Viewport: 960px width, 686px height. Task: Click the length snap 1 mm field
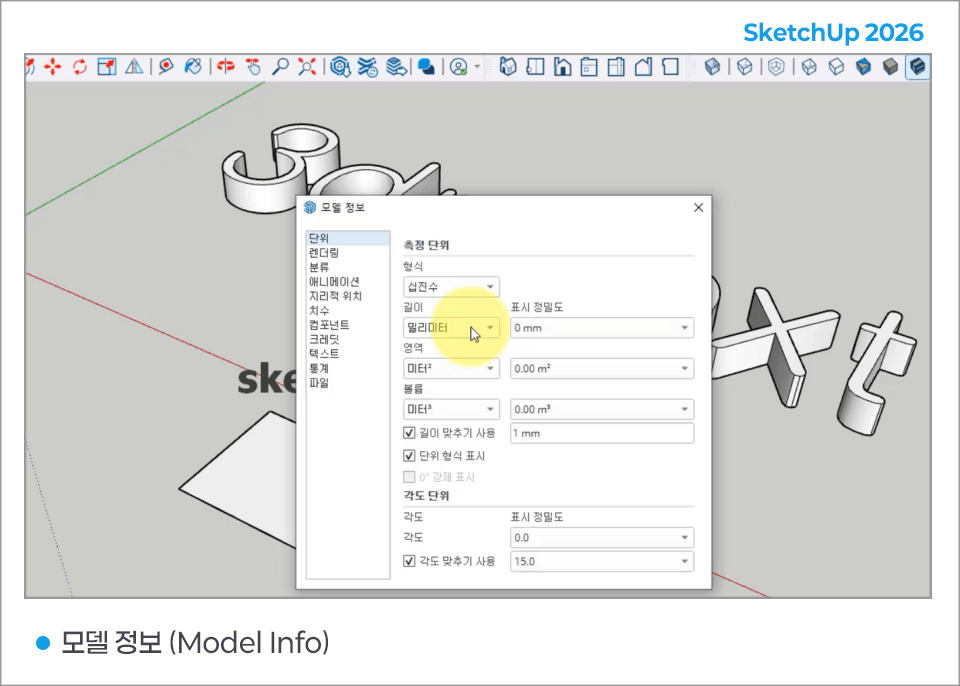[x=602, y=433]
